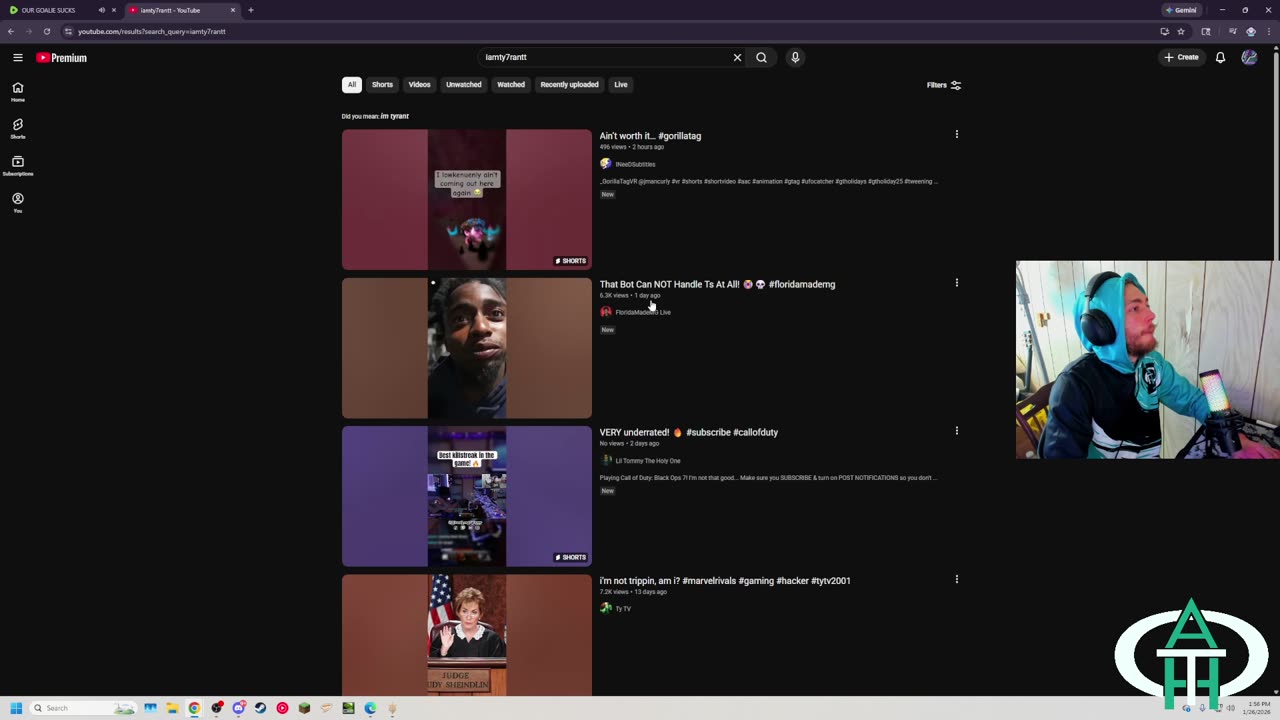Viewport: 1280px width, 720px height.
Task: Open more actions for Ain't worth it video
Action: (x=956, y=134)
